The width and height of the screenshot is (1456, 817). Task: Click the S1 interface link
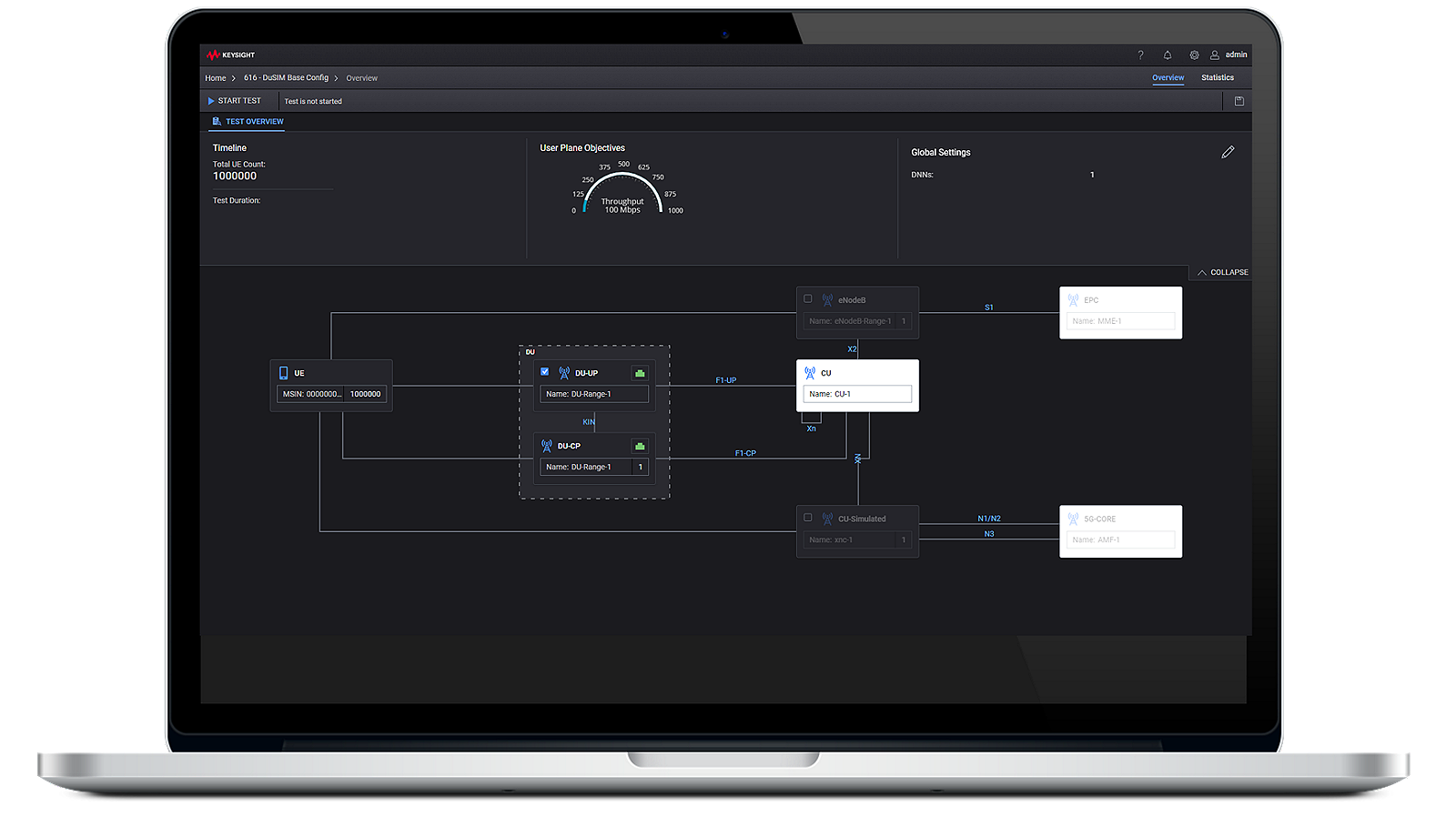click(989, 308)
